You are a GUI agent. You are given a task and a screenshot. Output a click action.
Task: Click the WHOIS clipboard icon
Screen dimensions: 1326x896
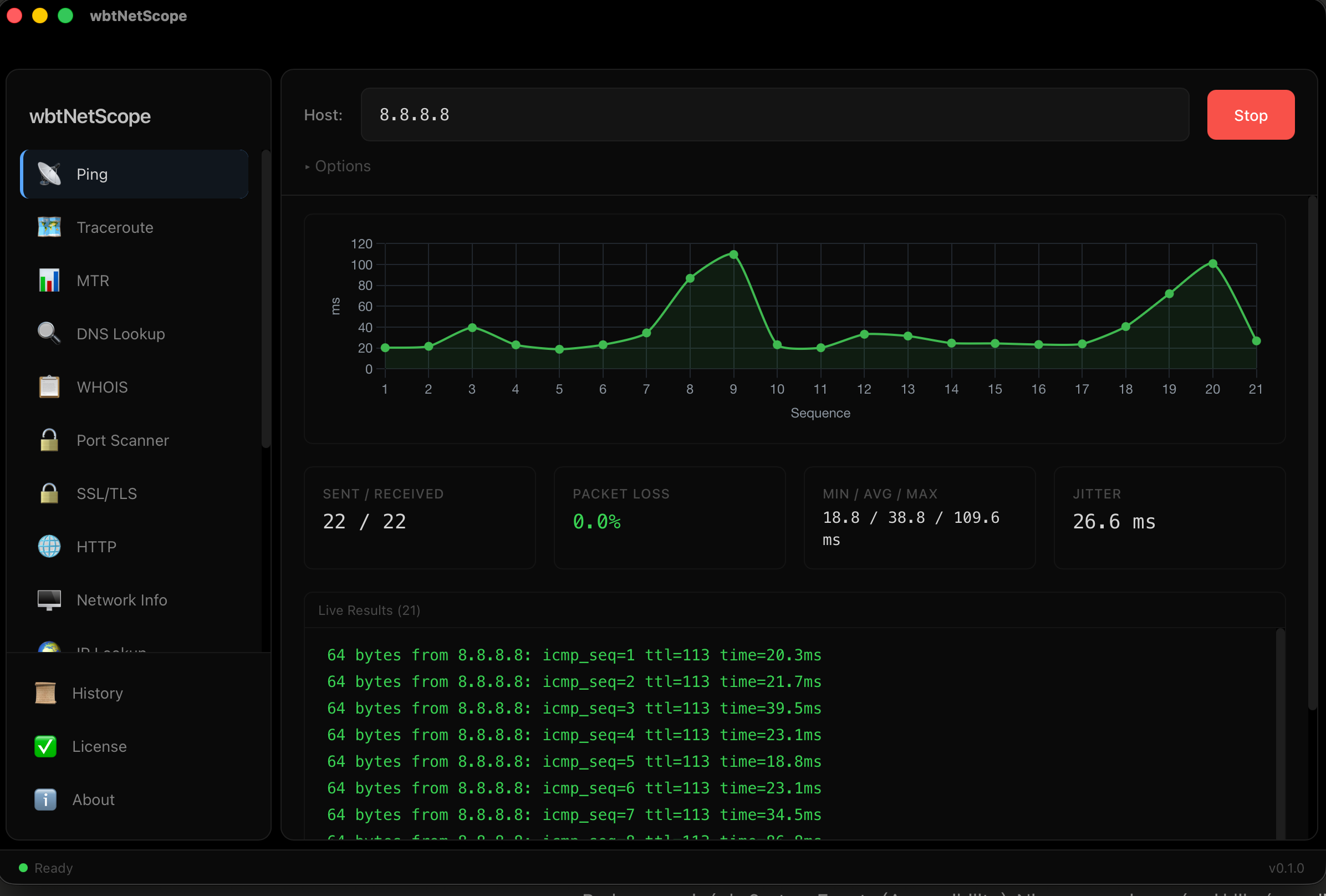[49, 387]
